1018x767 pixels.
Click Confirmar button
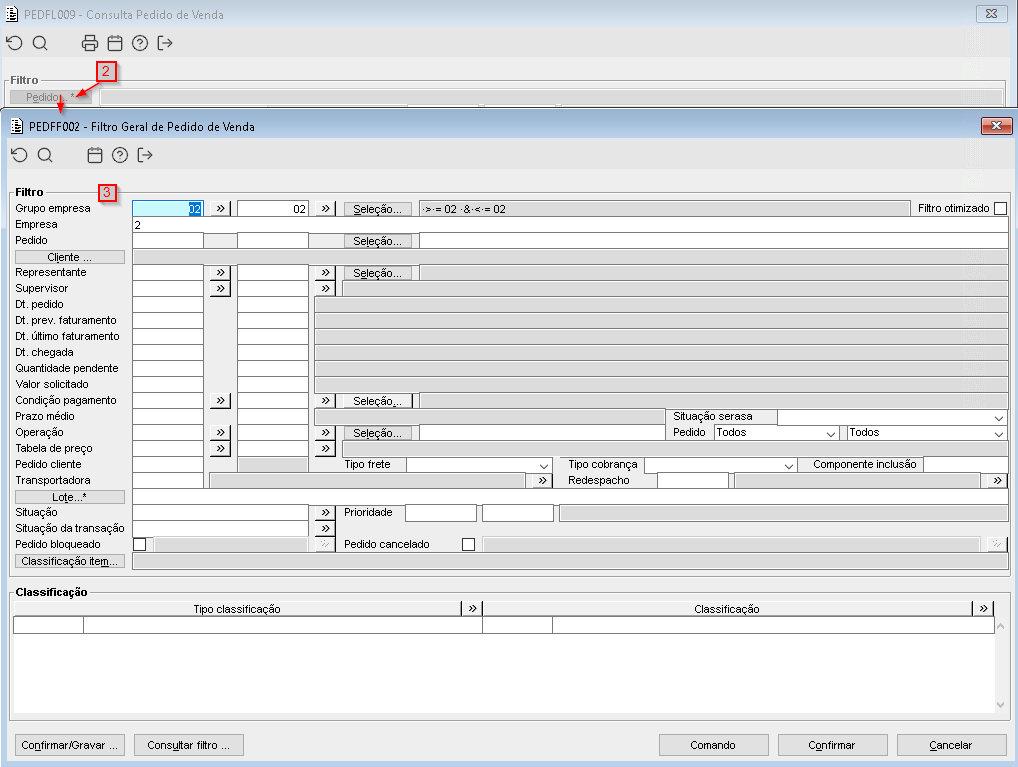pyautogui.click(x=832, y=745)
